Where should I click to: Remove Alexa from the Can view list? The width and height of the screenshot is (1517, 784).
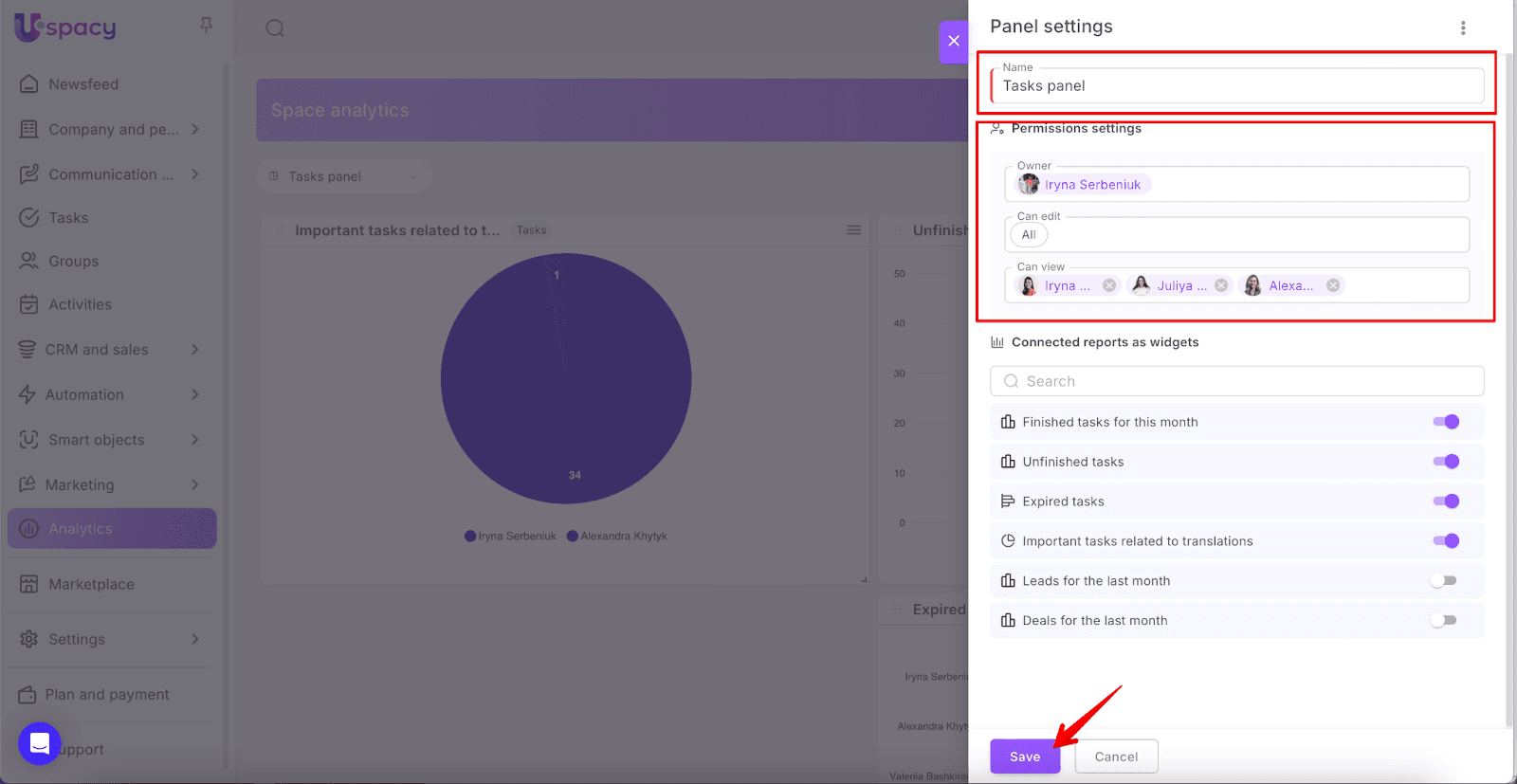click(x=1333, y=285)
